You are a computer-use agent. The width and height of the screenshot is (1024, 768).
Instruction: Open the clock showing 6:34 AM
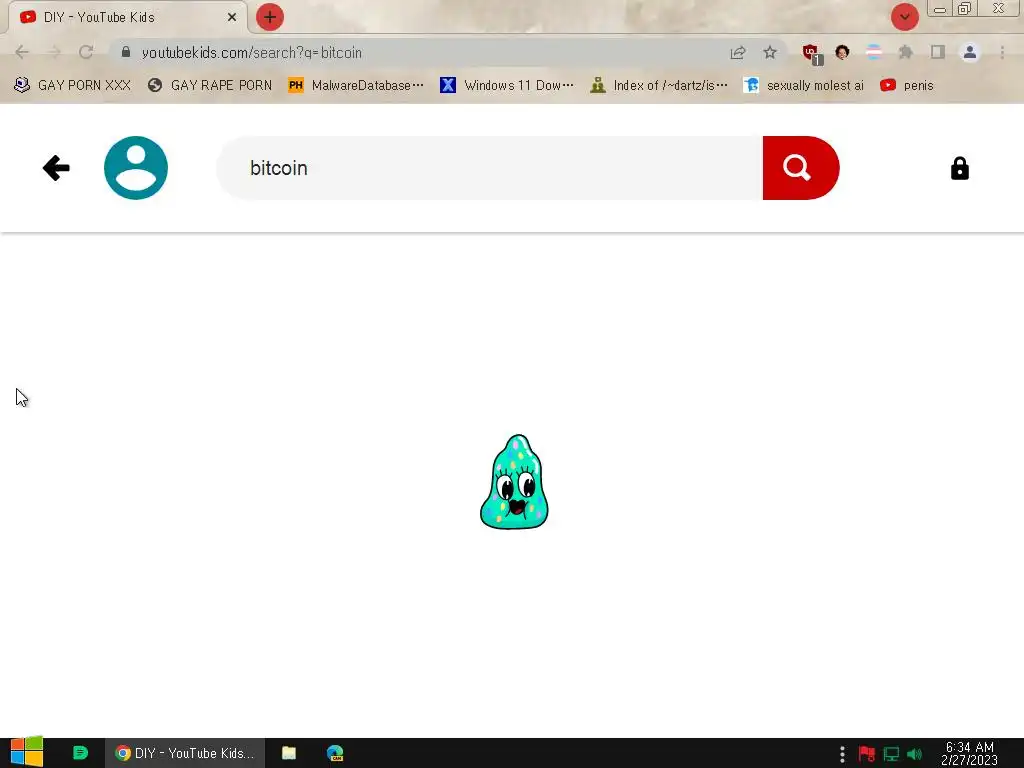pyautogui.click(x=969, y=754)
